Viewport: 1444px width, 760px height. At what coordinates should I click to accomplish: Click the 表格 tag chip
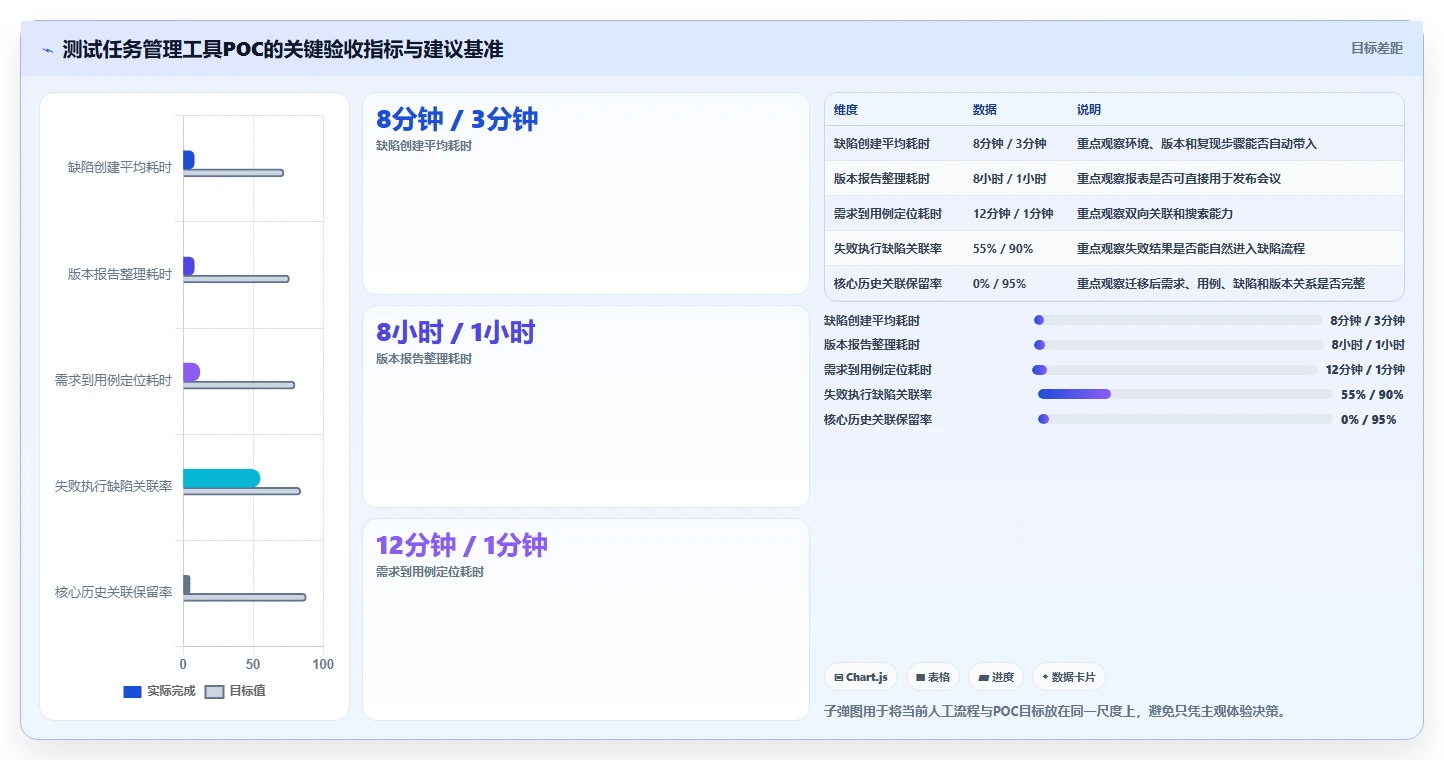point(933,677)
